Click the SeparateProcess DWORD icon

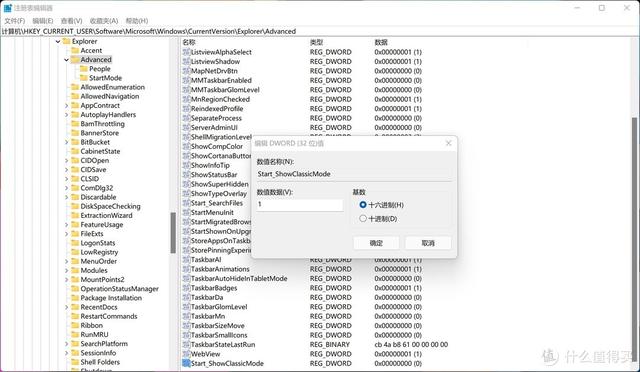(x=187, y=118)
